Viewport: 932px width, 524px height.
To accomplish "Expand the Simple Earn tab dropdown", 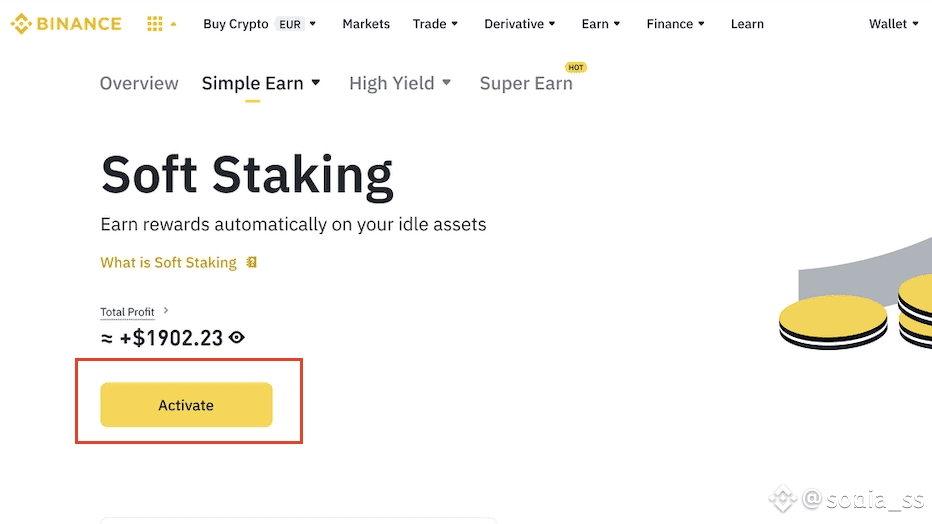I will 316,83.
